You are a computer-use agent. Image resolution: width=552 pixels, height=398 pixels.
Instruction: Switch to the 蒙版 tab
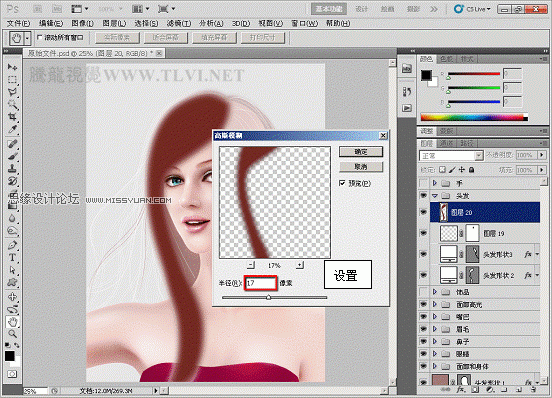(x=446, y=131)
